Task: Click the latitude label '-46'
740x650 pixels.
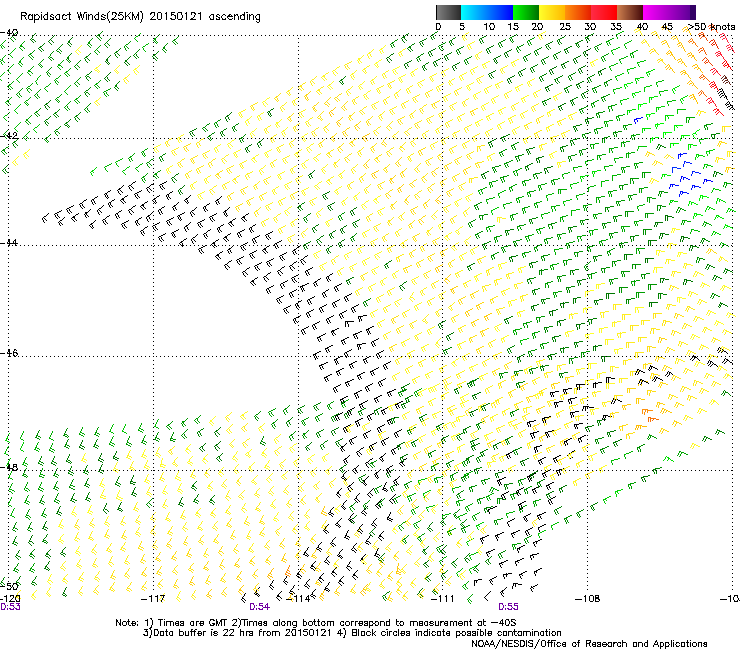Action: coord(9,353)
